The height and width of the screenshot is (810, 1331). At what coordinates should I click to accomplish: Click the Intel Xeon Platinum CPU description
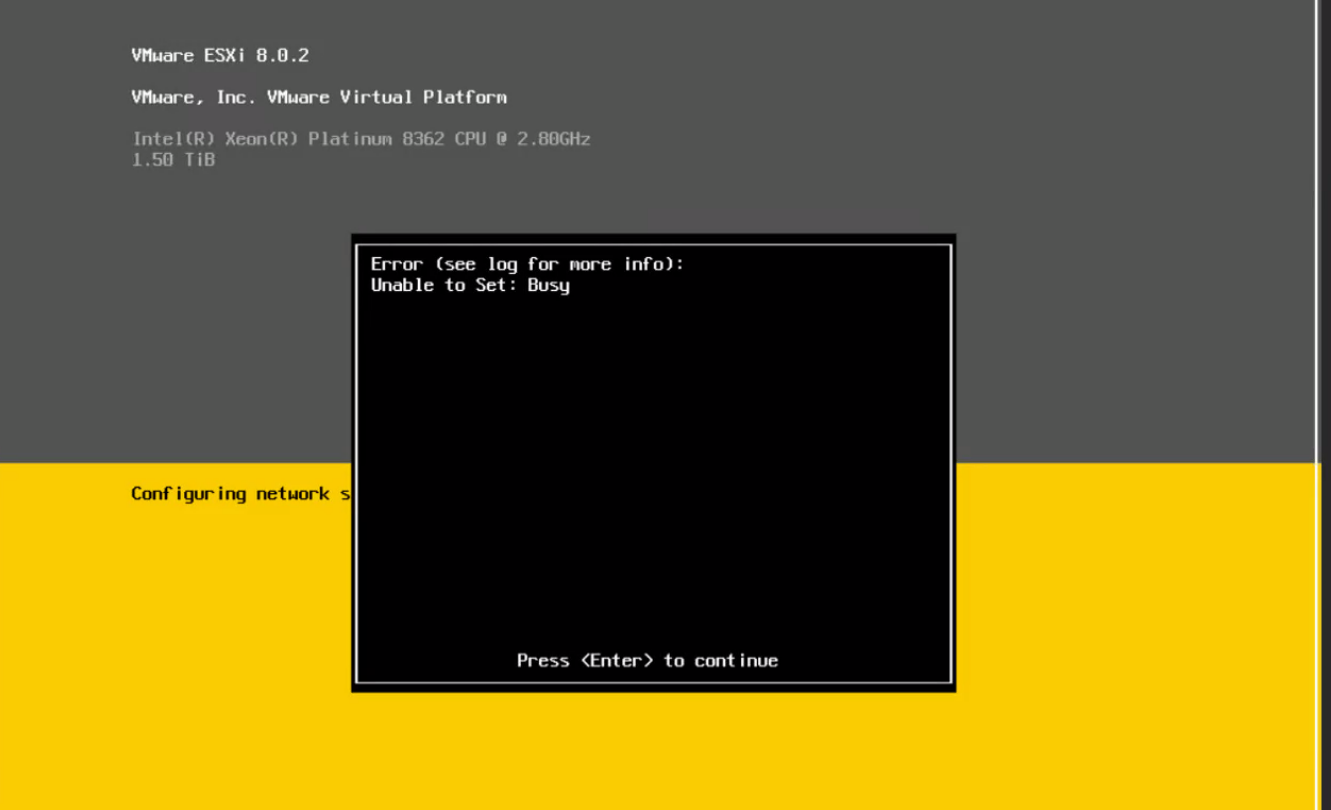coord(362,138)
